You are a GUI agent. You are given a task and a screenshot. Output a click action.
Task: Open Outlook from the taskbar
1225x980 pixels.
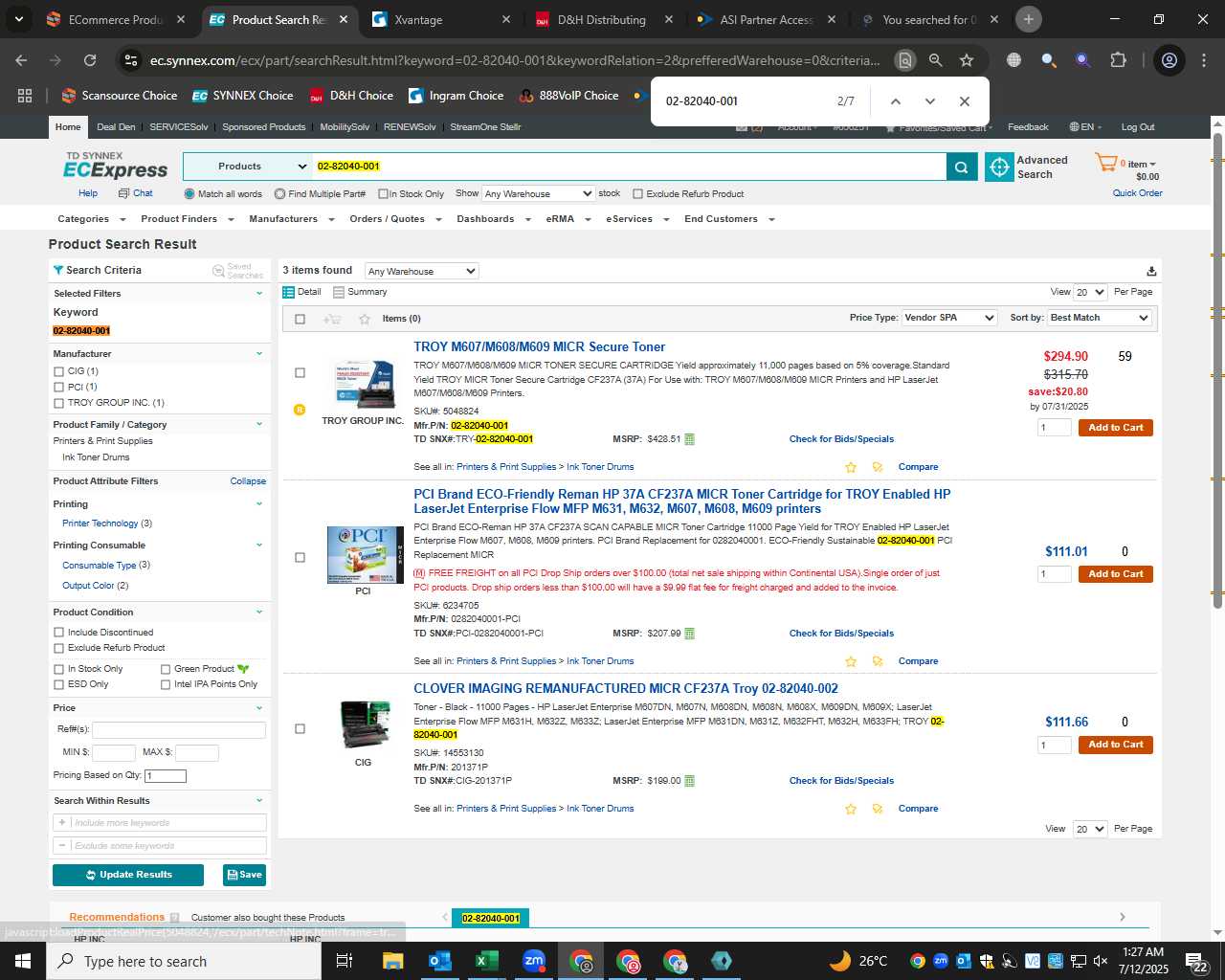click(440, 961)
